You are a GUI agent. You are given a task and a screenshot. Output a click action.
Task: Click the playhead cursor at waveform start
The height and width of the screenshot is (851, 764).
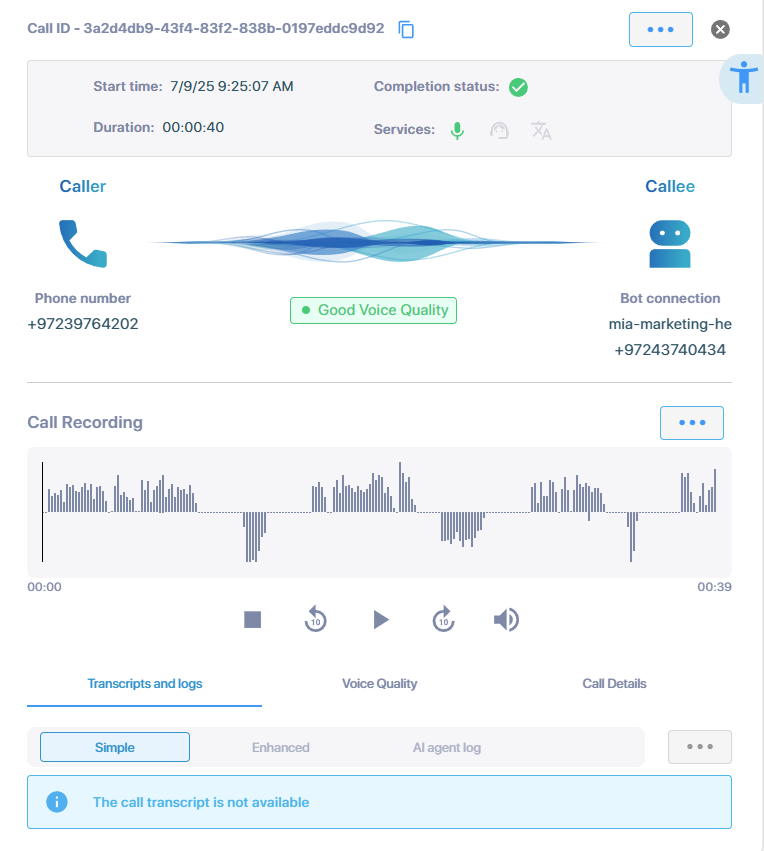click(x=42, y=512)
